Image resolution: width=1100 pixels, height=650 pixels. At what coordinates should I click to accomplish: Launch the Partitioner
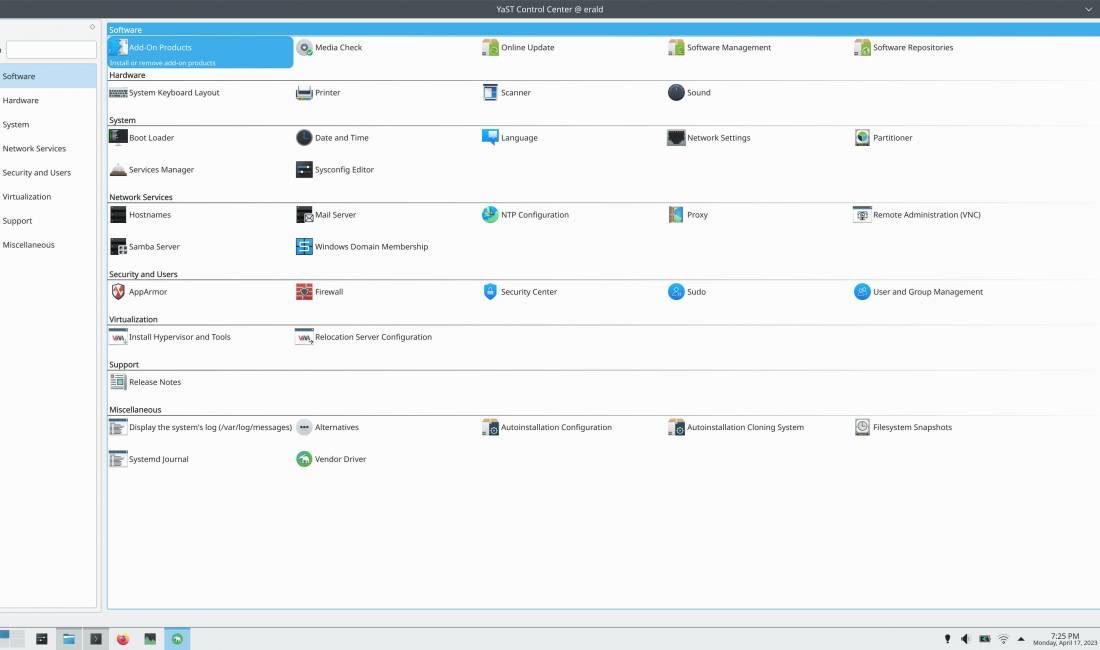[883, 137]
